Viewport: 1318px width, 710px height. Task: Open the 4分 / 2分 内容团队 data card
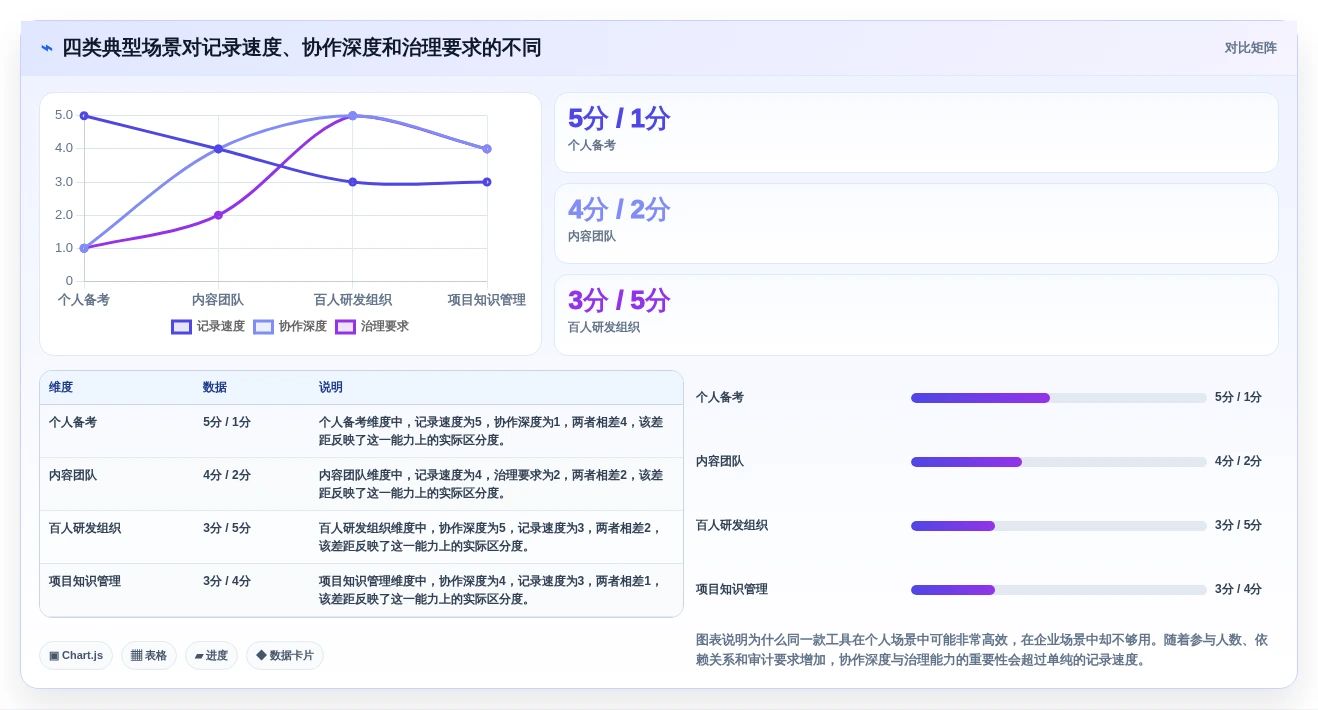pyautogui.click(x=916, y=223)
